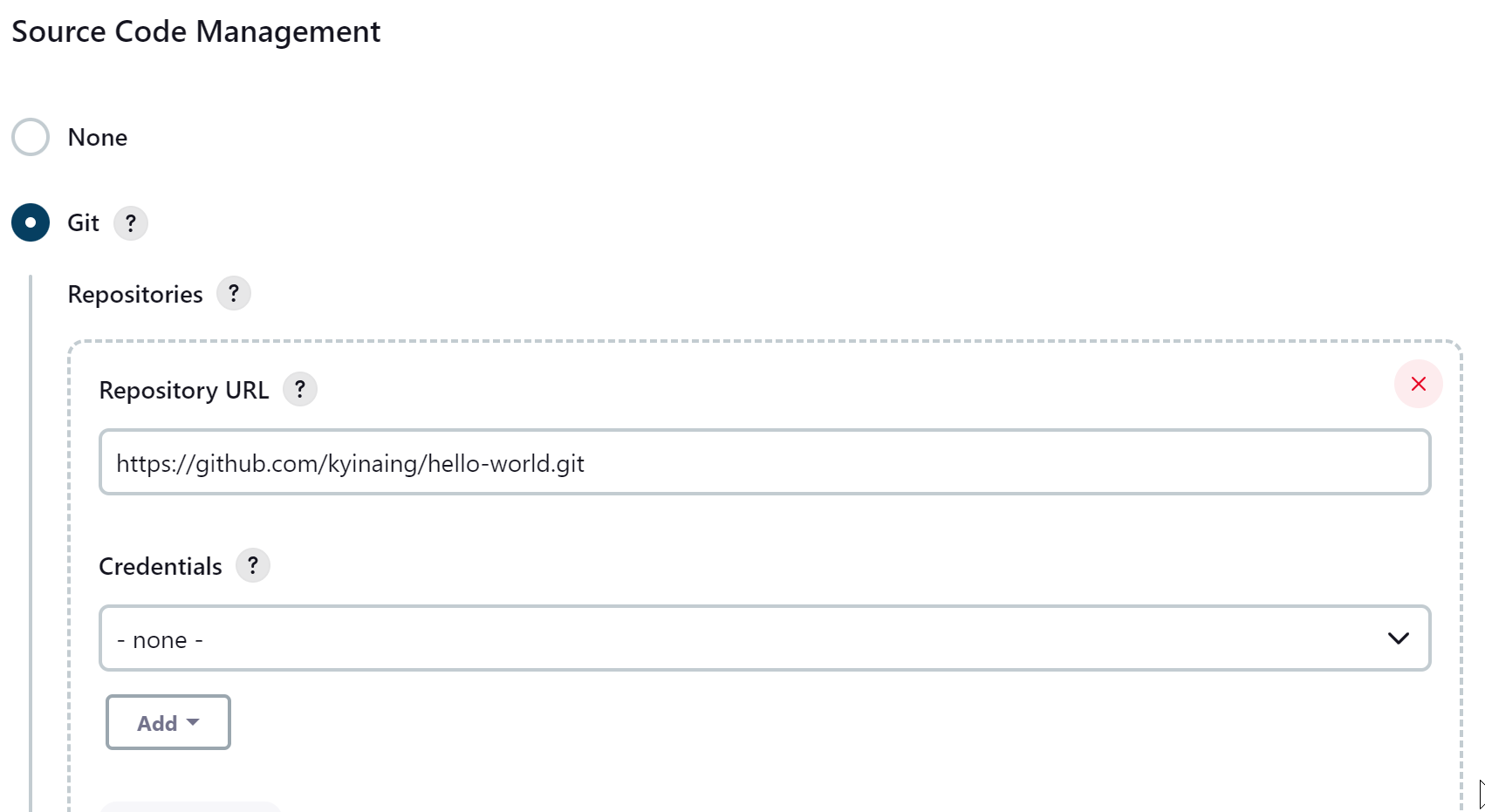Click the chevron on the Credentials selector
This screenshot has height=812, width=1485.
(1398, 638)
